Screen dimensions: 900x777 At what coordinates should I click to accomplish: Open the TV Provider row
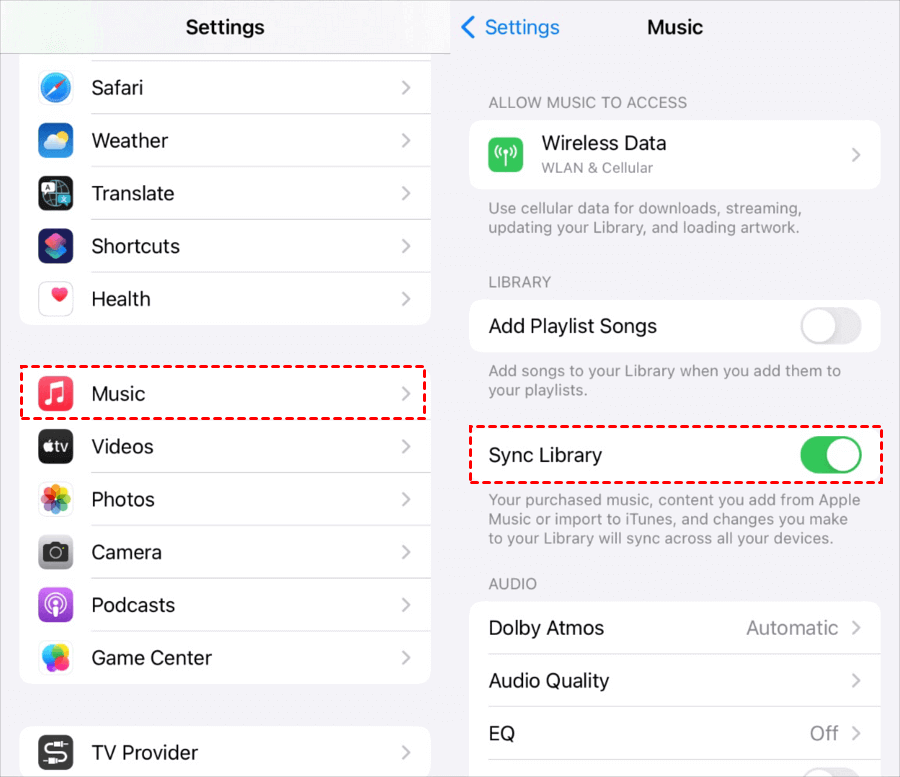(x=225, y=752)
